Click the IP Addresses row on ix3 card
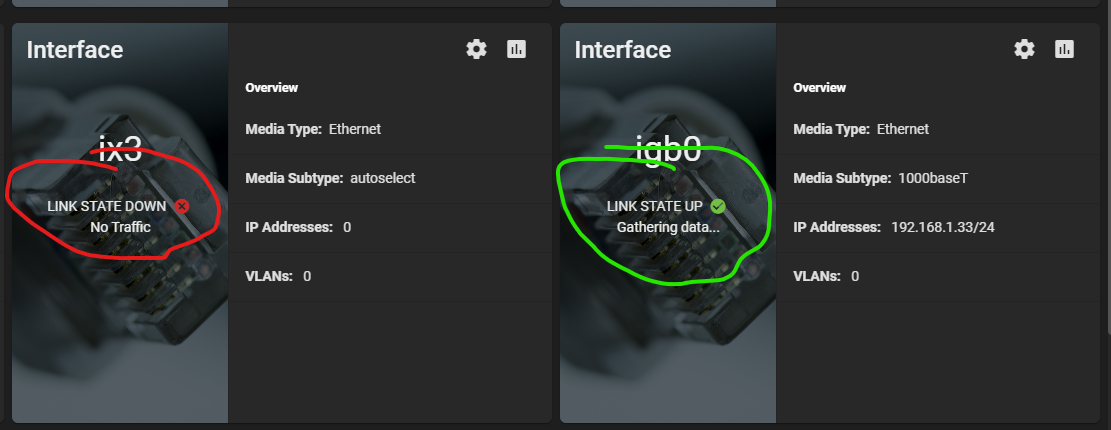The image size is (1111, 430). (x=390, y=227)
